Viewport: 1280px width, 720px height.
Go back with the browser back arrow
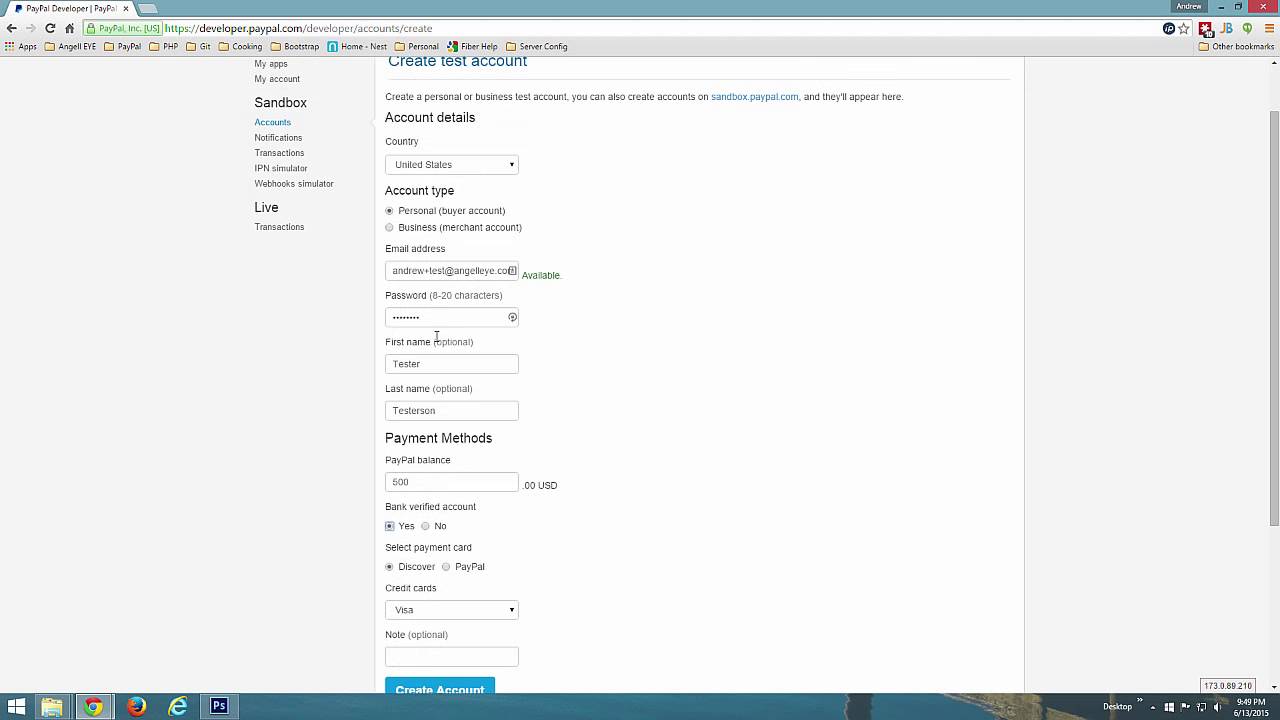(x=11, y=28)
